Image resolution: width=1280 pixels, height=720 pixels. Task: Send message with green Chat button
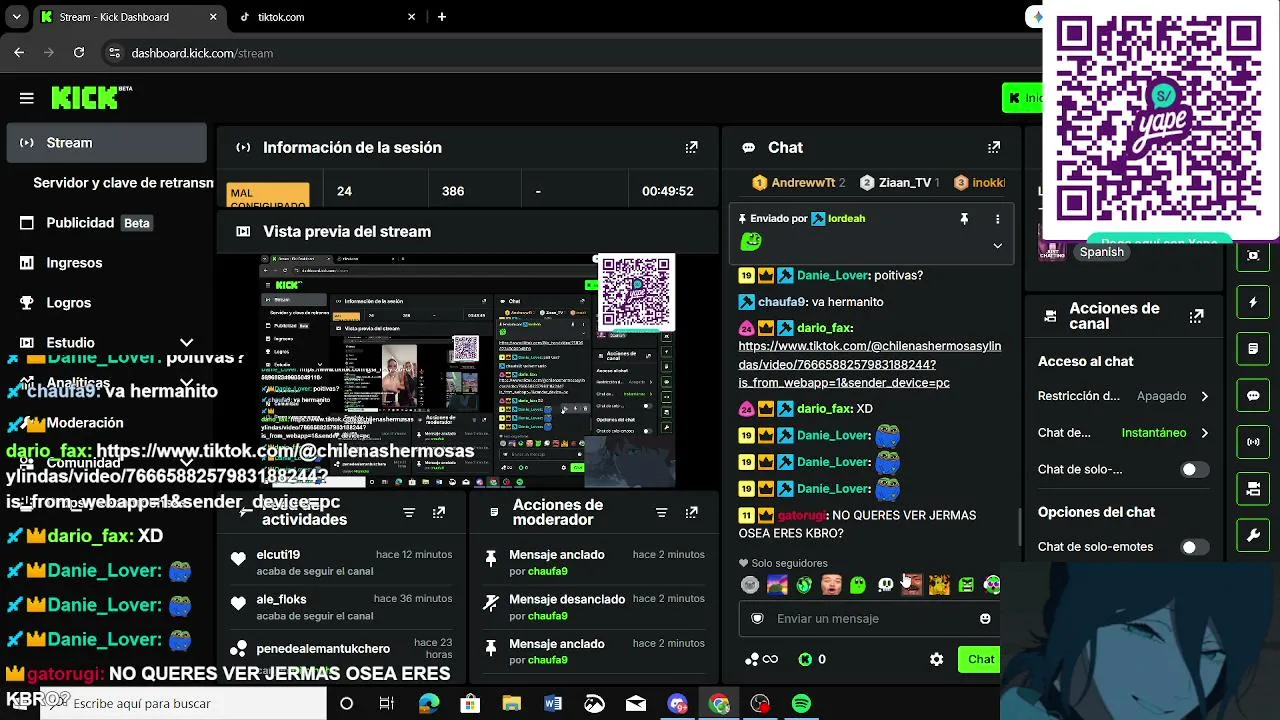click(x=979, y=659)
